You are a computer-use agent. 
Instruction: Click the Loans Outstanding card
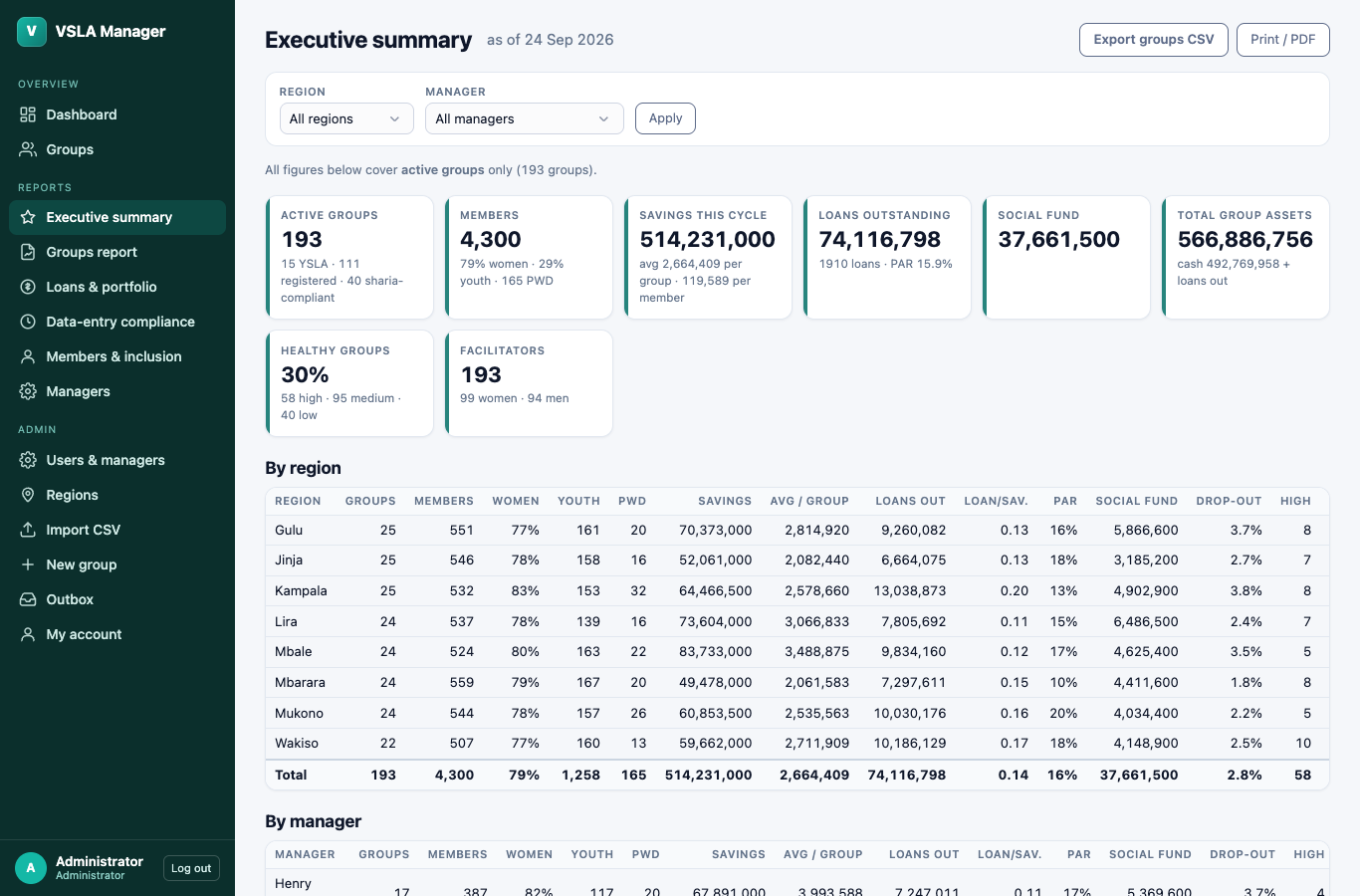[x=887, y=258]
